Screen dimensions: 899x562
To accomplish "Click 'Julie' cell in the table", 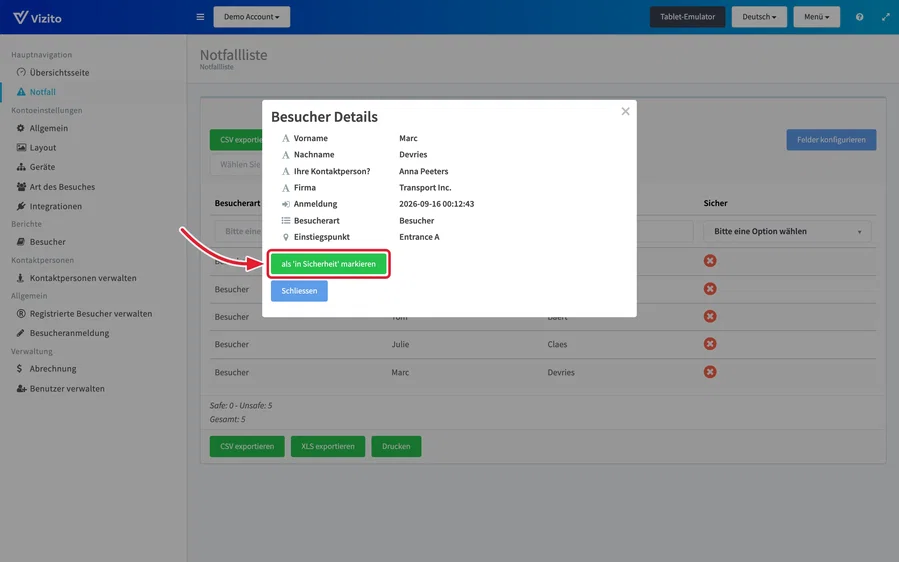I will click(400, 345).
